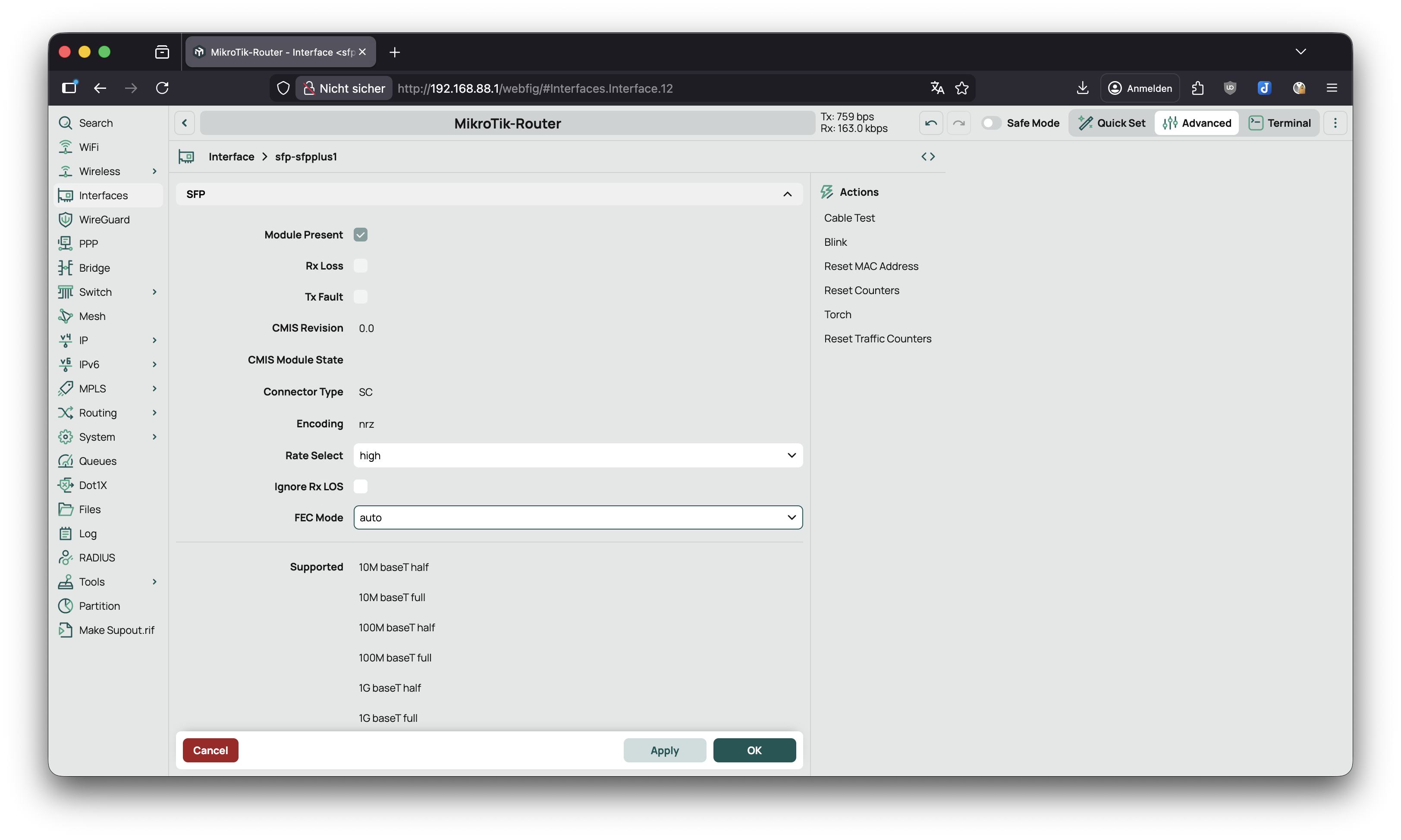Click the browser translate page icon
This screenshot has width=1401, height=840.
point(937,88)
